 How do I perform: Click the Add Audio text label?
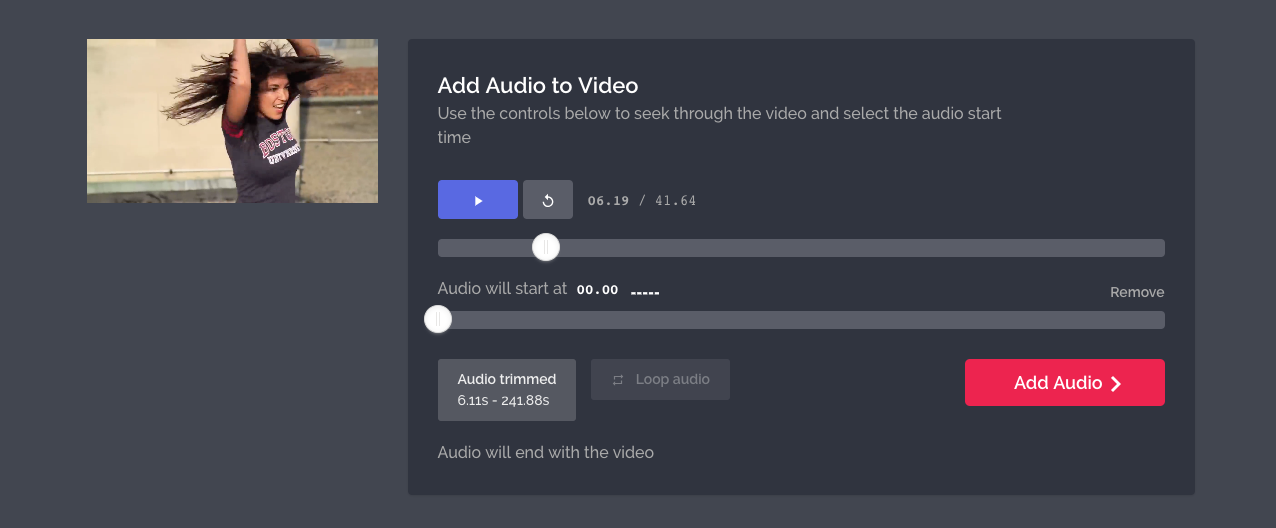point(1057,383)
